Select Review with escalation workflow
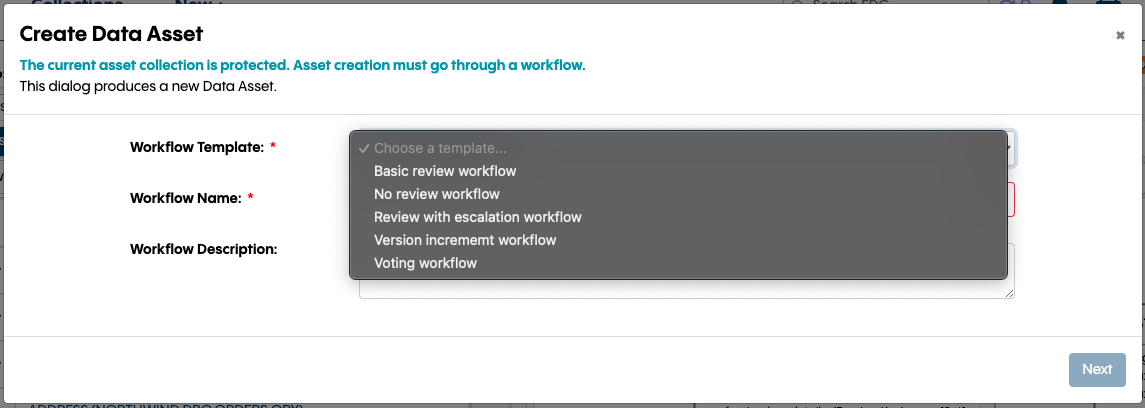 (x=477, y=217)
